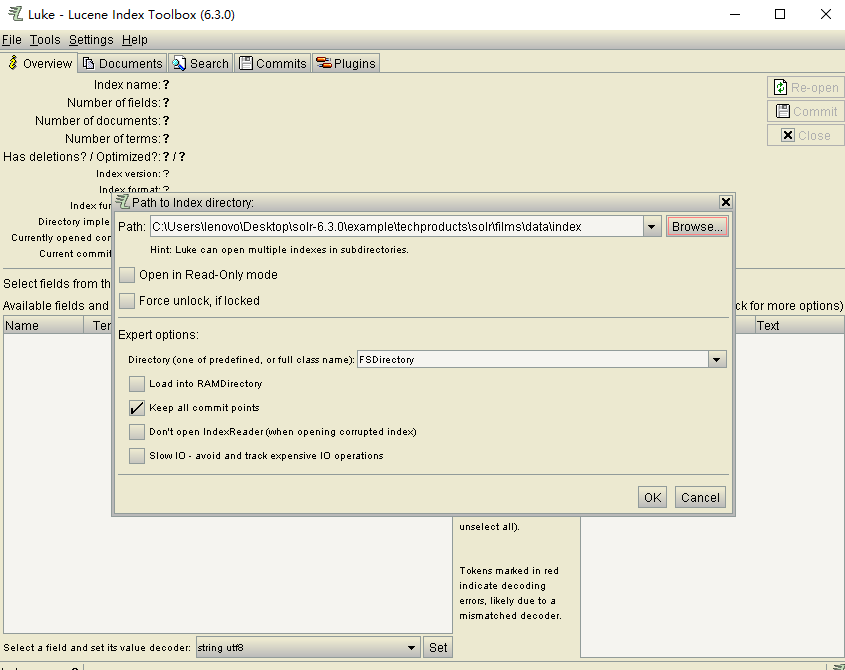This screenshot has width=845, height=670.
Task: Enable Open in Read-Only mode
Action: pos(127,275)
